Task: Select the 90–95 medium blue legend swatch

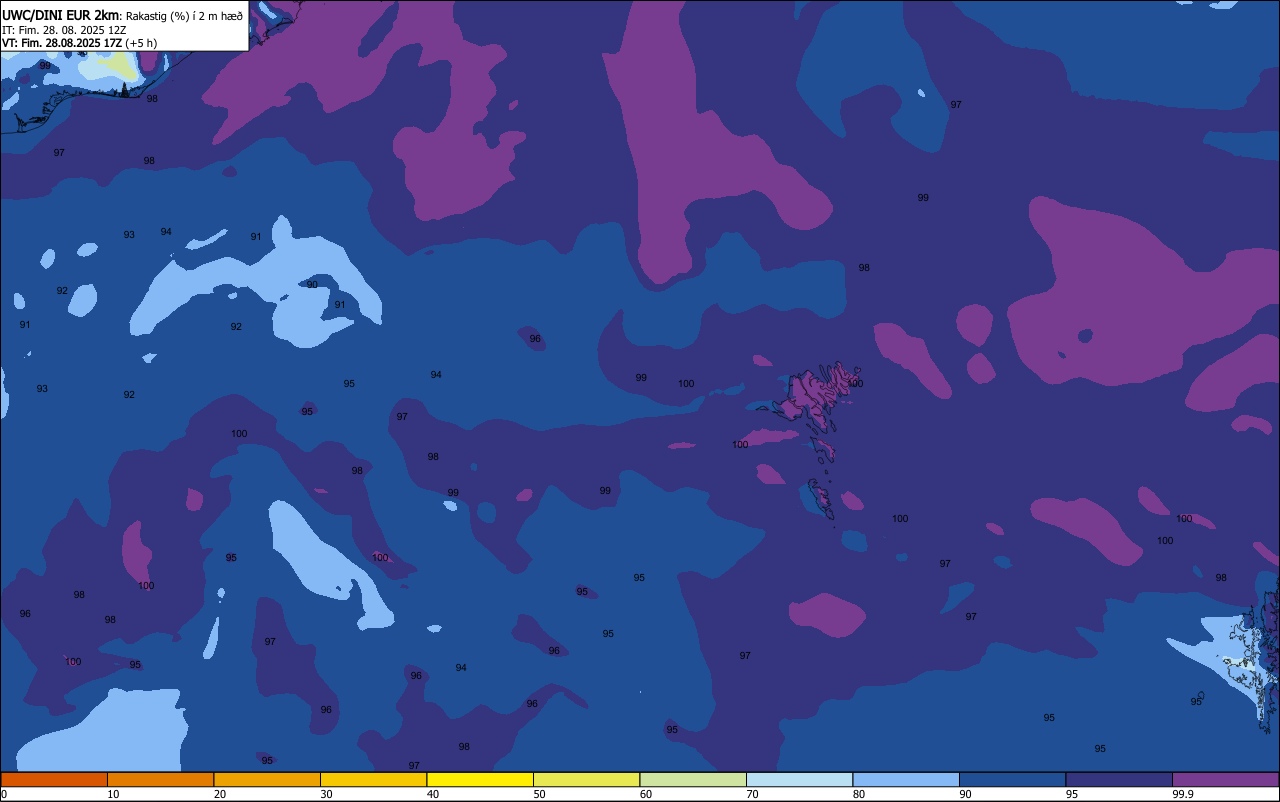Action: (x=1012, y=779)
